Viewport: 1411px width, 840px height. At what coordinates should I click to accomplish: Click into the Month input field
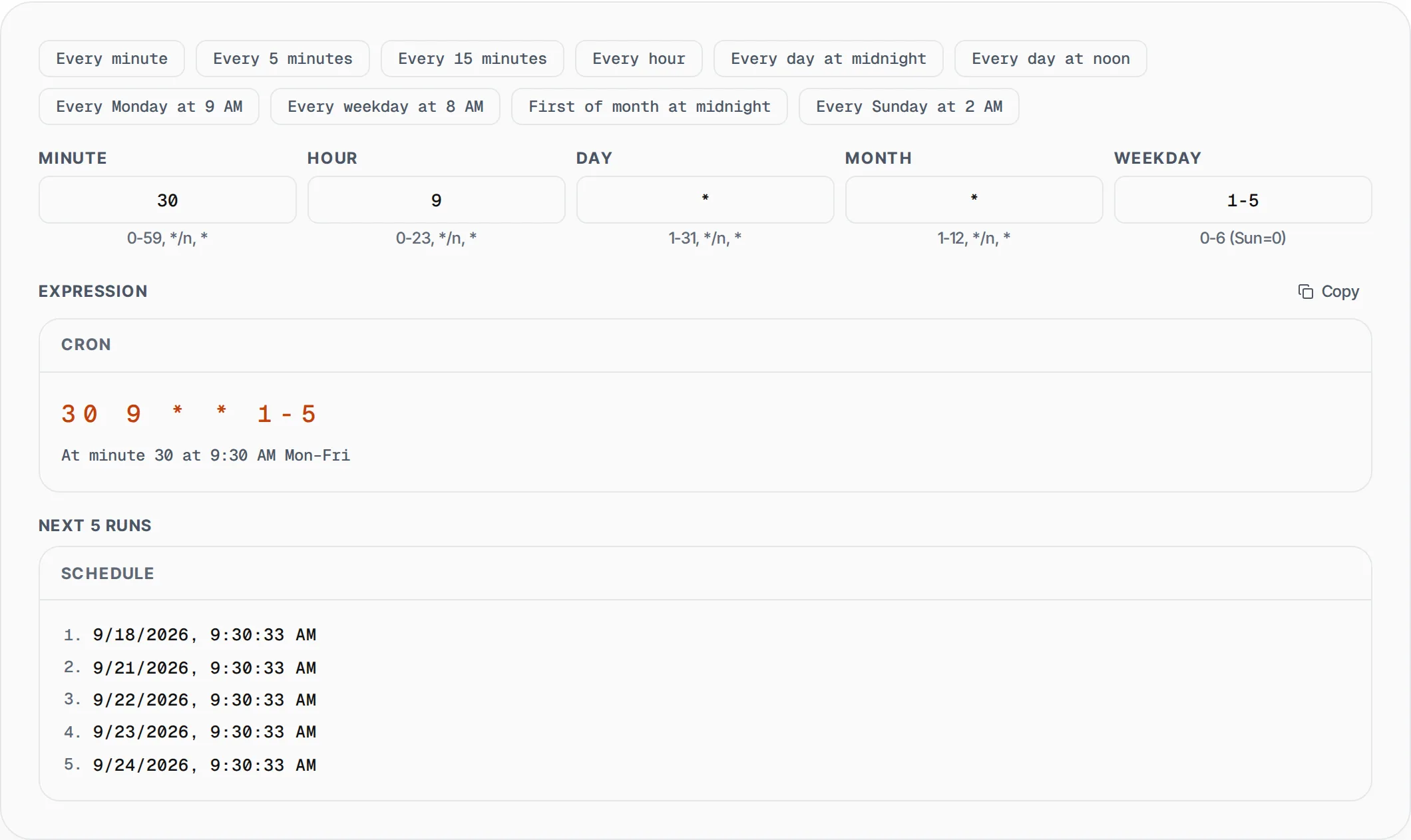pos(974,200)
